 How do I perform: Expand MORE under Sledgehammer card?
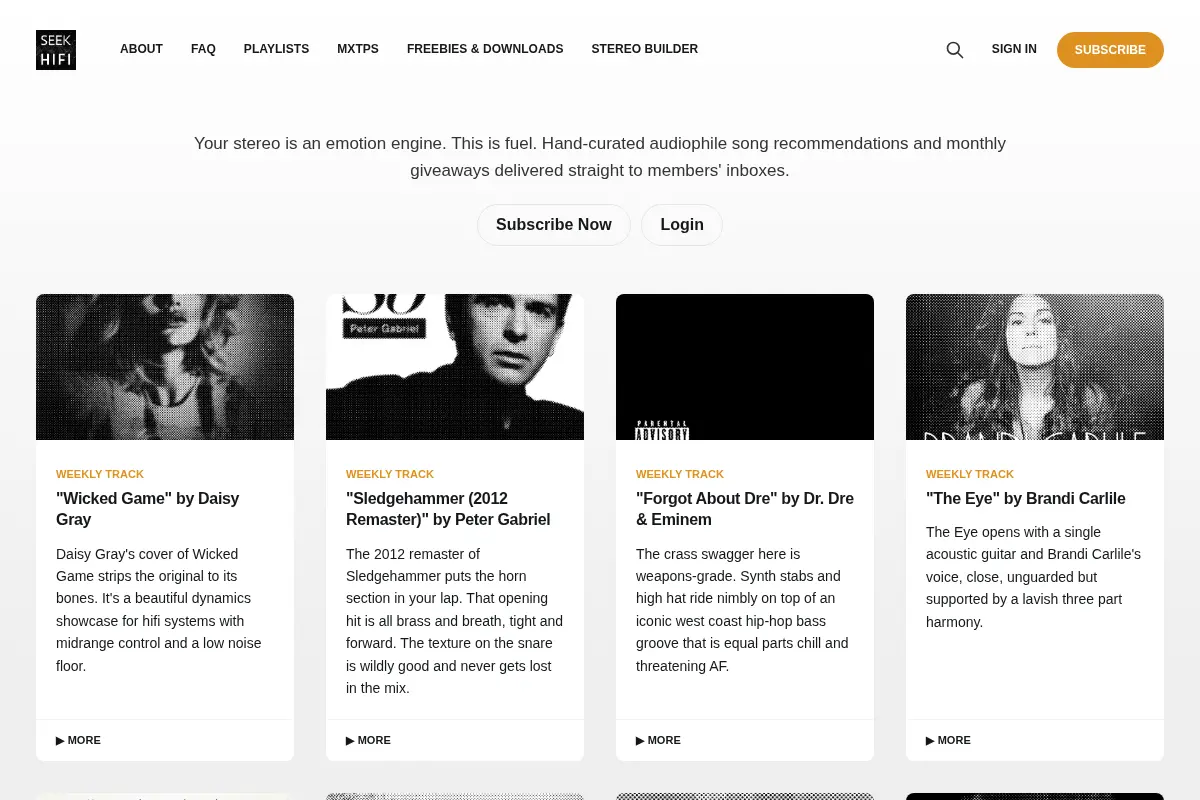click(x=368, y=740)
